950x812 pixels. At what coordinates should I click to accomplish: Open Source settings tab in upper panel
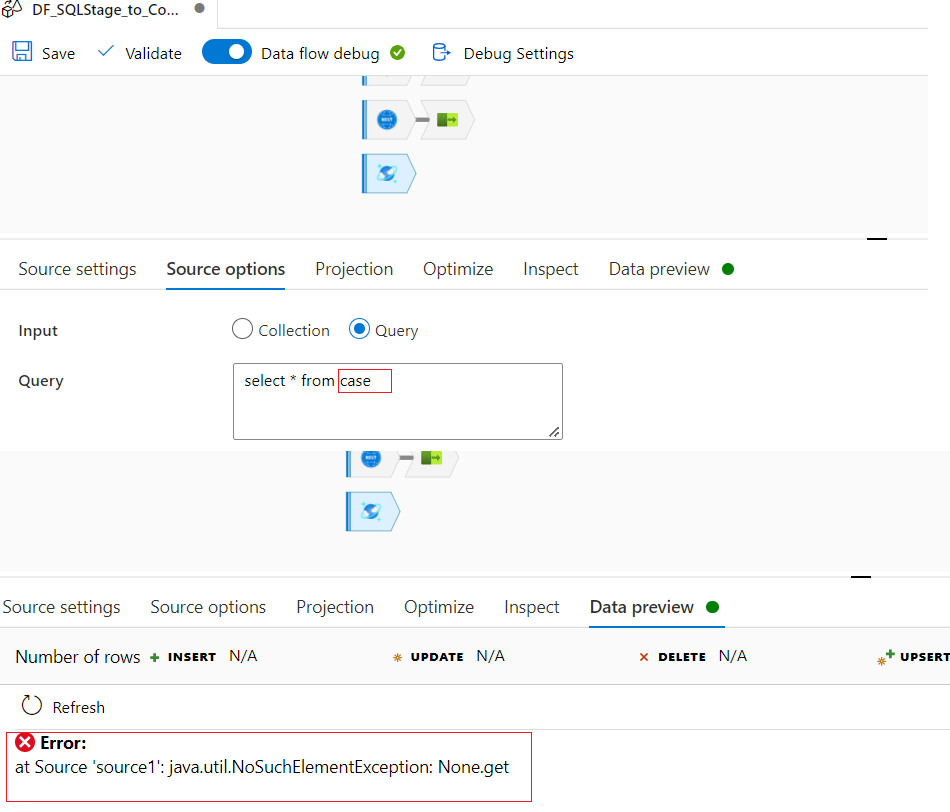coord(78,269)
